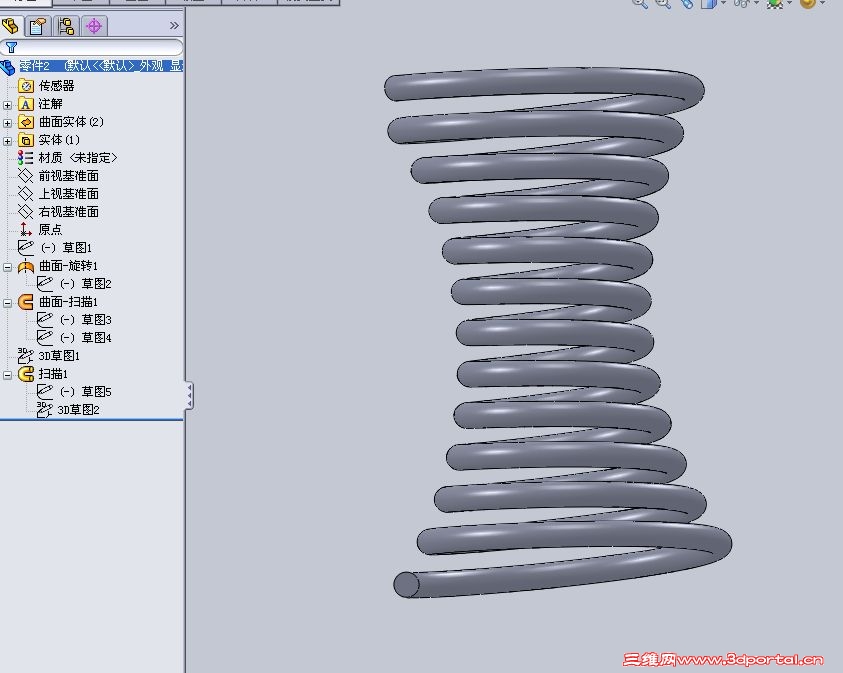Collapse the 曲面-旋转1 feature node
The image size is (843, 673).
coord(7,267)
